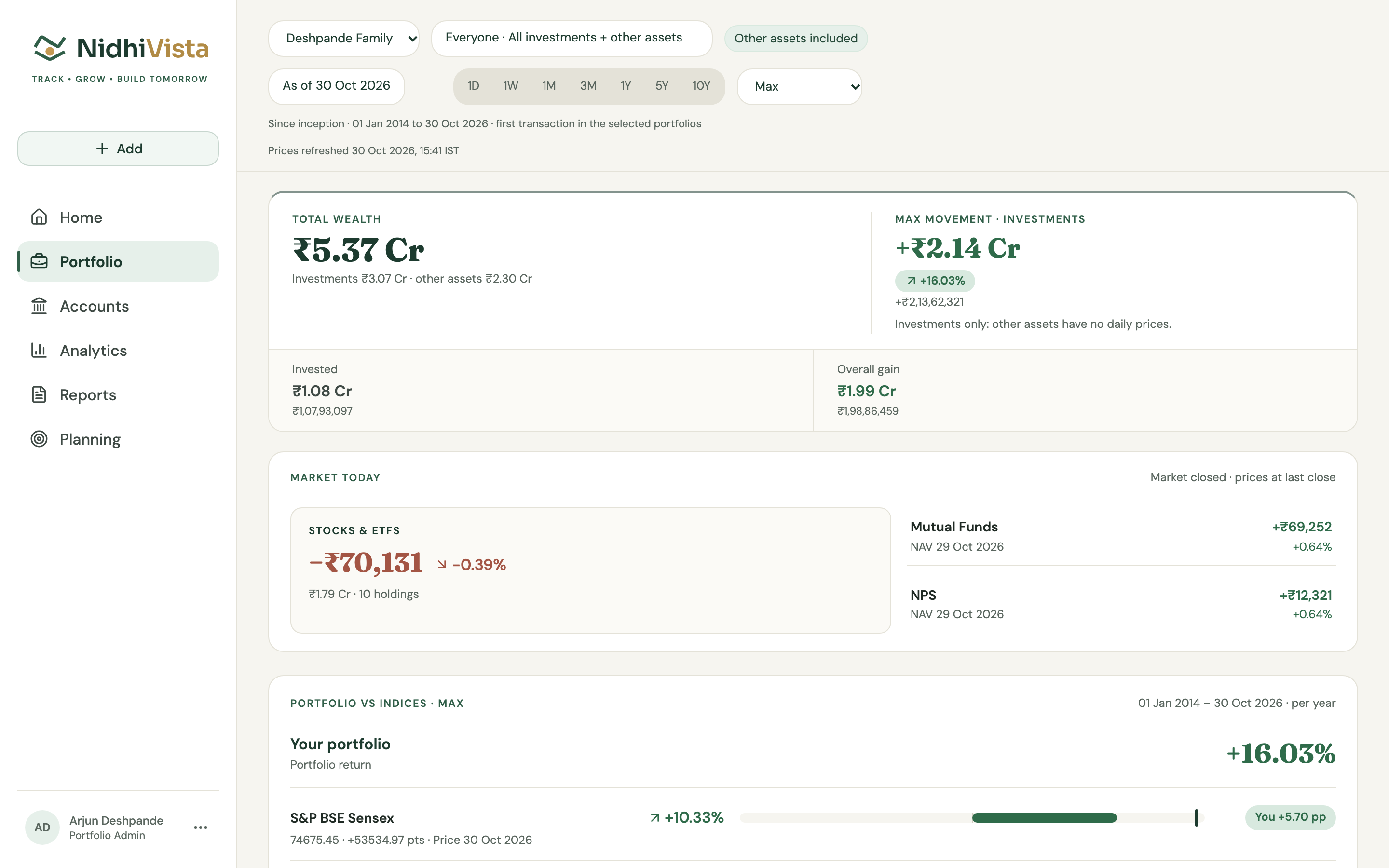Click the Mutual Funds row
The height and width of the screenshot is (868, 1389).
tap(1121, 536)
